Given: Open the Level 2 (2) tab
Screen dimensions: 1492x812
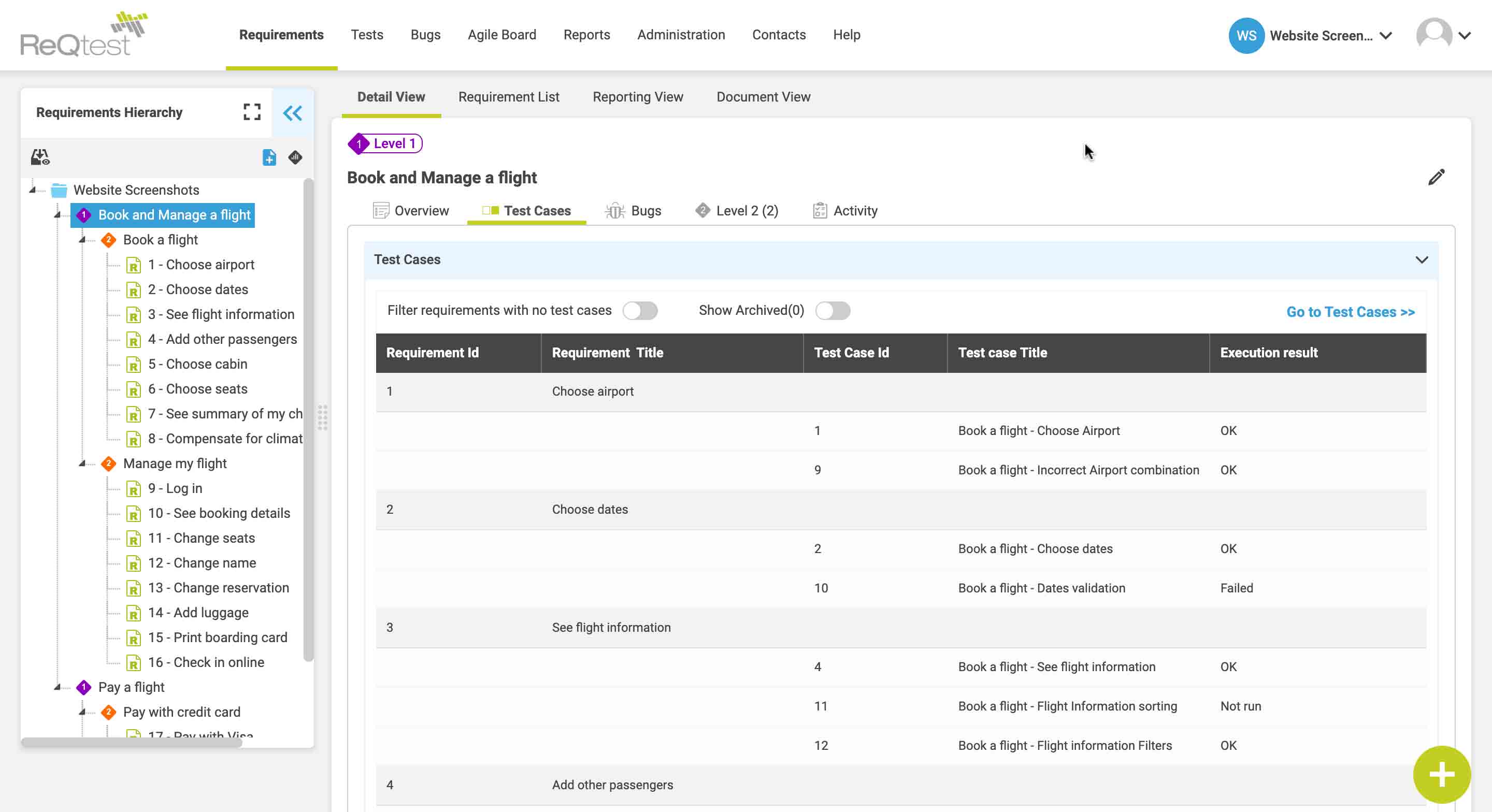Looking at the screenshot, I should (747, 210).
